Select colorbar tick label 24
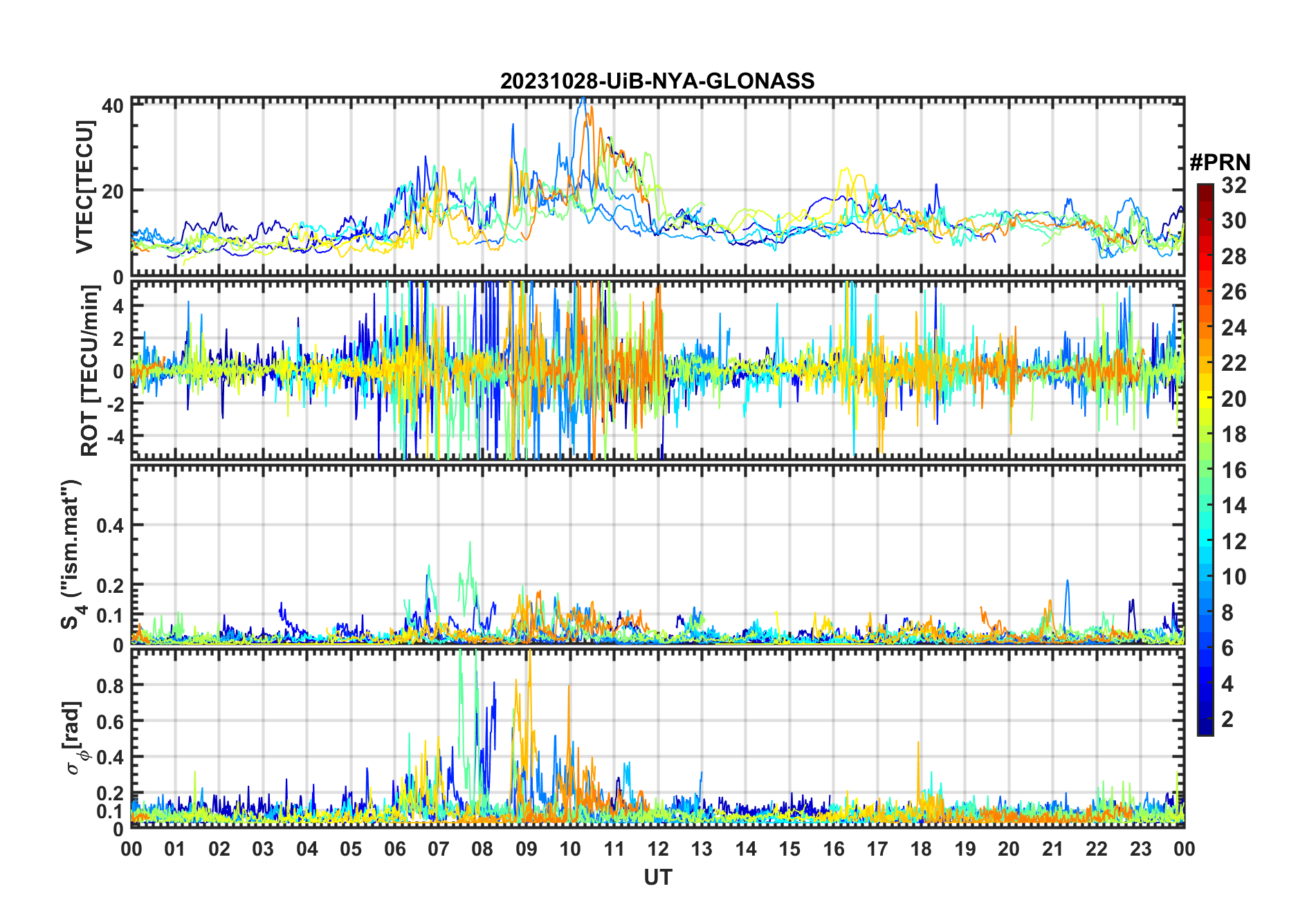This screenshot has width=1316, height=920. coord(1234,328)
